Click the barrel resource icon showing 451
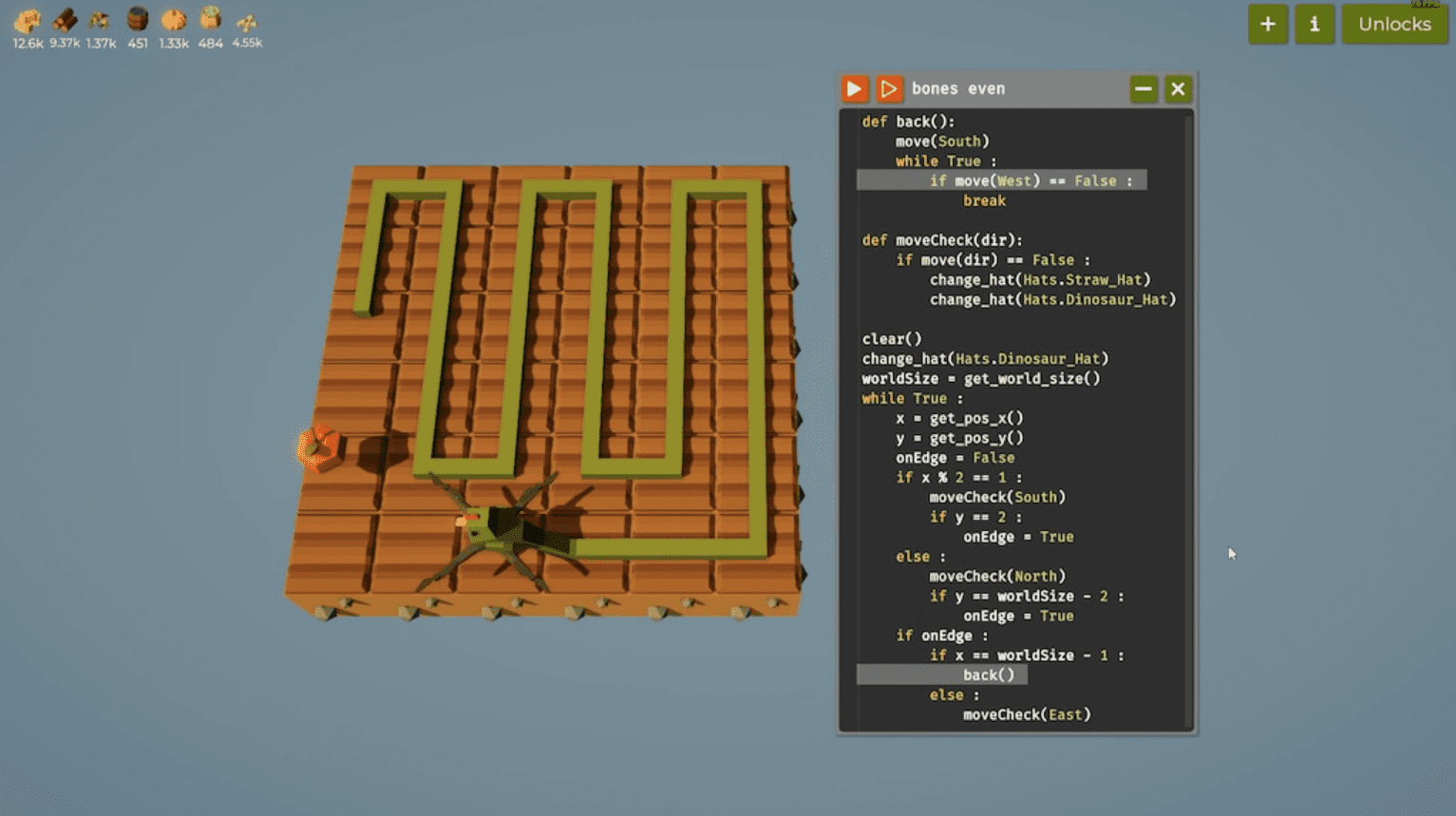 138,20
